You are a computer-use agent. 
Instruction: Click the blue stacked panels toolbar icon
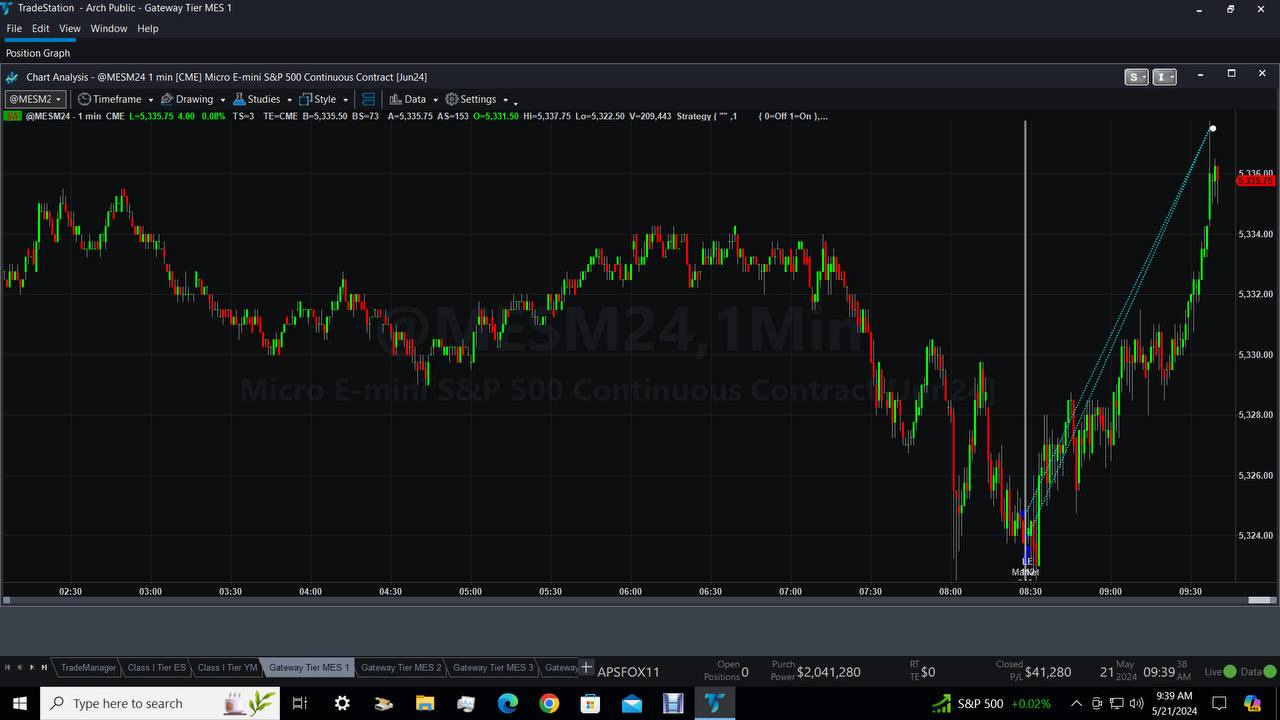(x=368, y=99)
